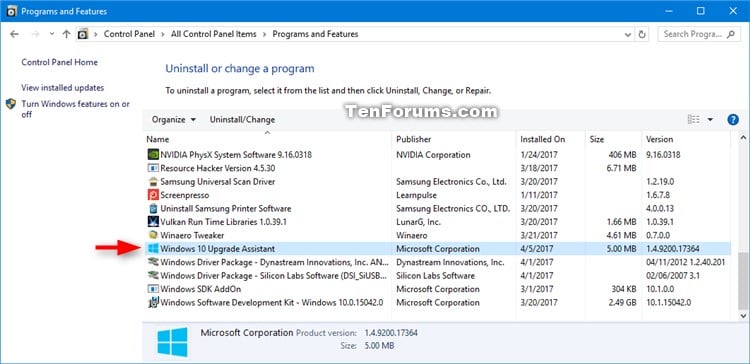Click the Dynastream Driver Package icon
750x364 pixels.
pos(153,262)
